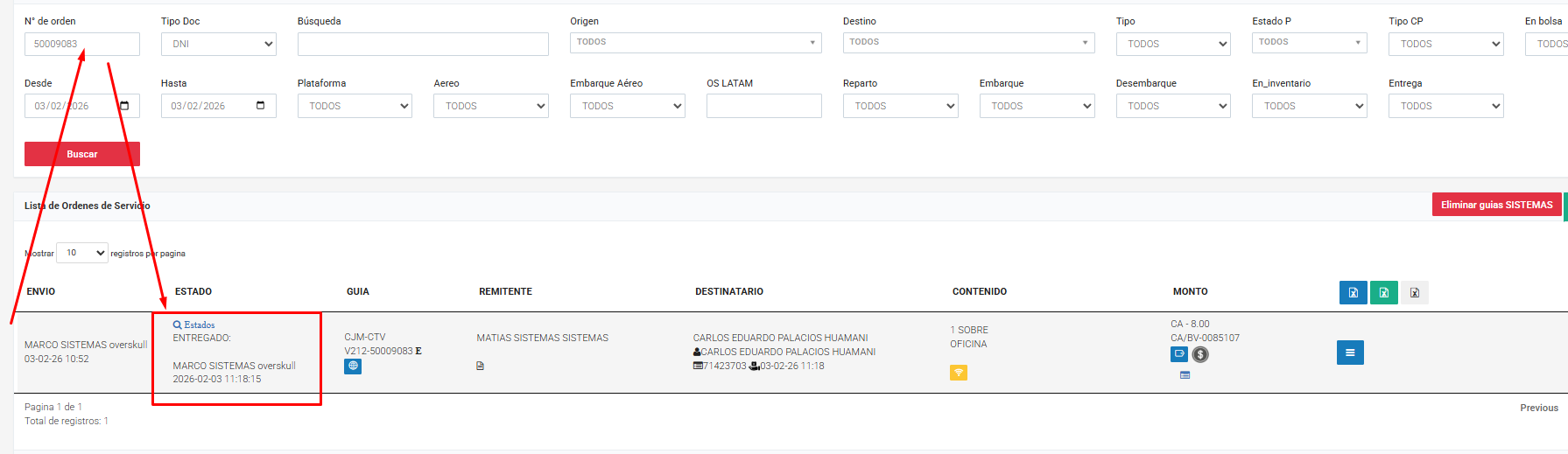The height and width of the screenshot is (454, 1568).
Task: Click the blue globe icon under guia
Action: pyautogui.click(x=353, y=367)
